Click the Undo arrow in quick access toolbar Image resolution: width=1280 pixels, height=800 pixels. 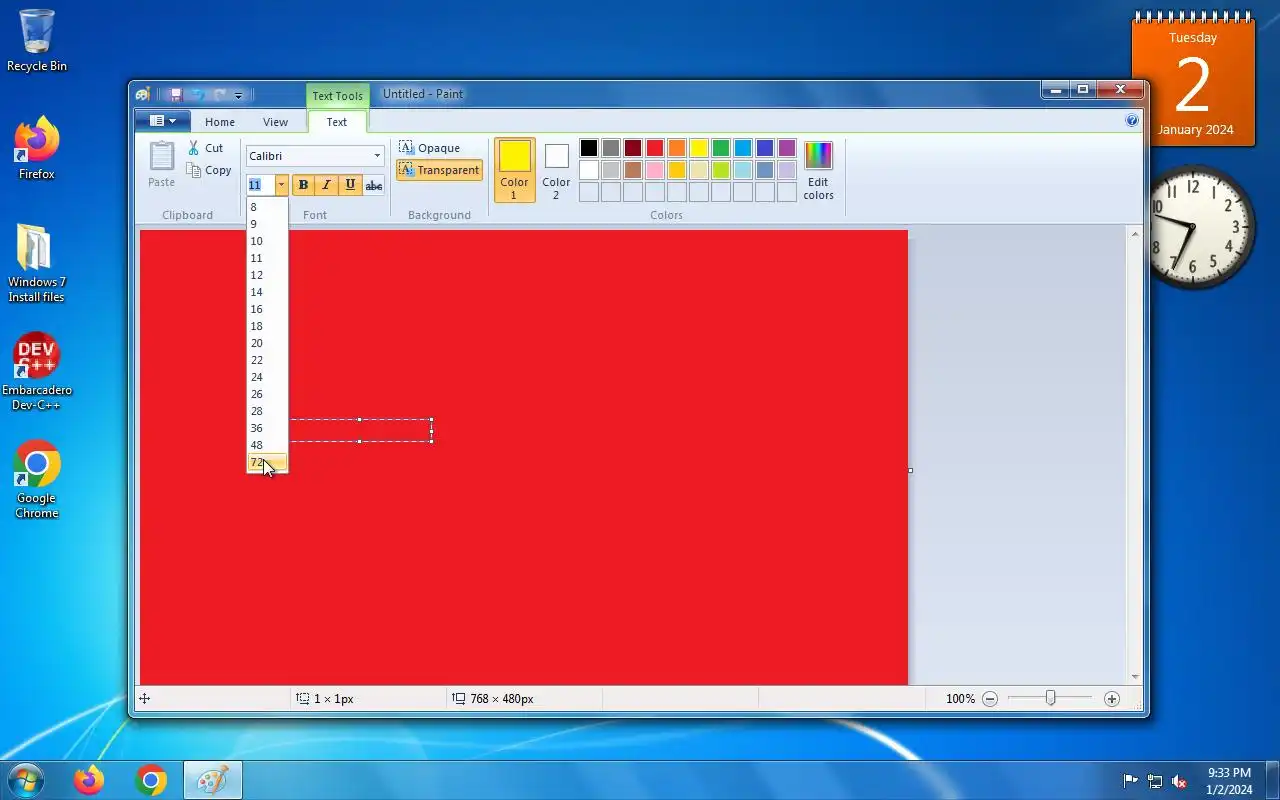point(198,95)
